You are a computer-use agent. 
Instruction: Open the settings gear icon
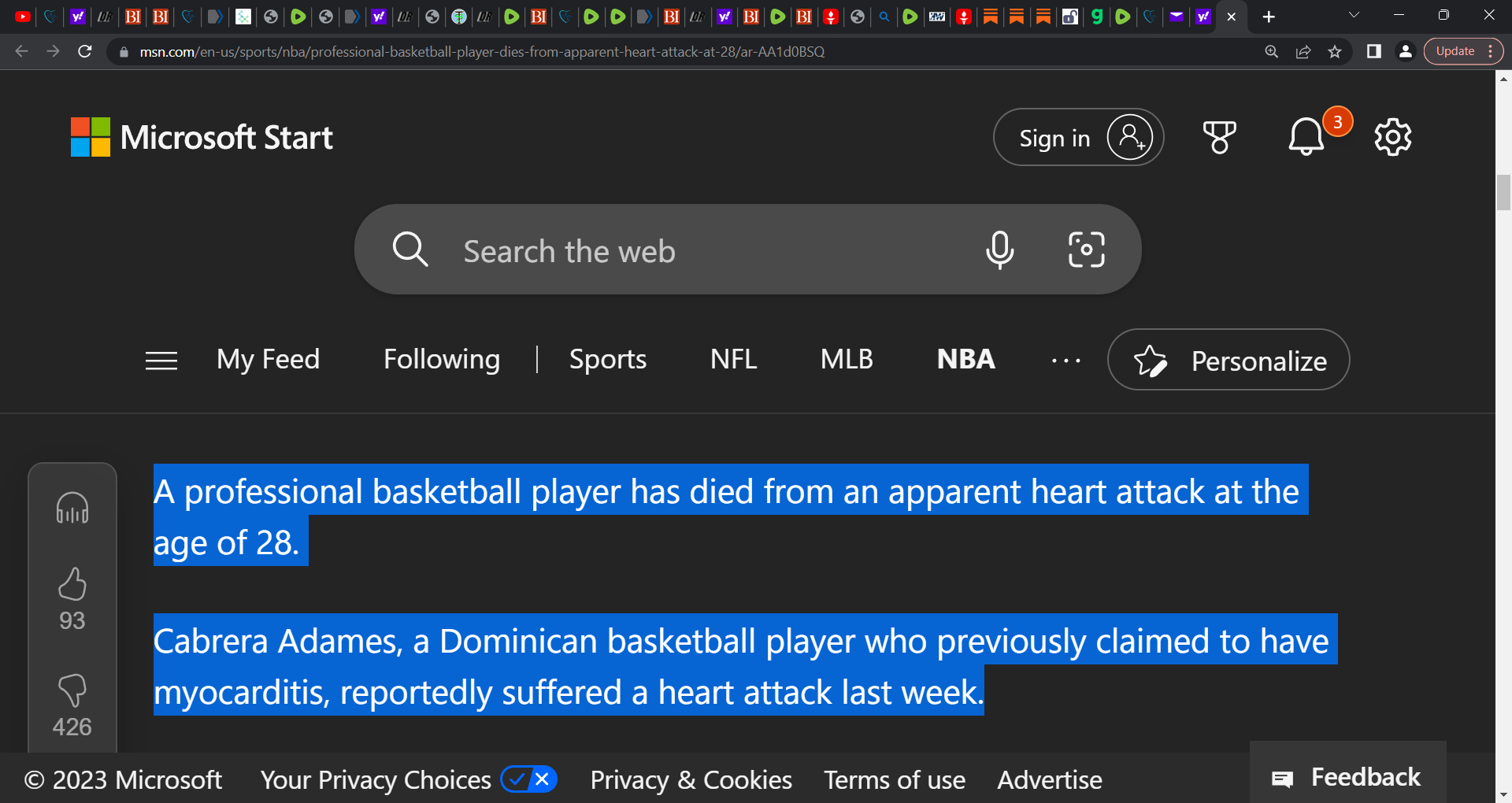(1392, 137)
